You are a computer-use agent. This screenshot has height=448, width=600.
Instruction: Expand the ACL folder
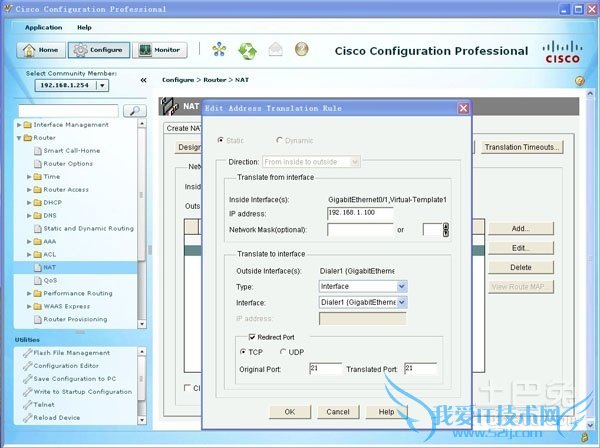29,254
